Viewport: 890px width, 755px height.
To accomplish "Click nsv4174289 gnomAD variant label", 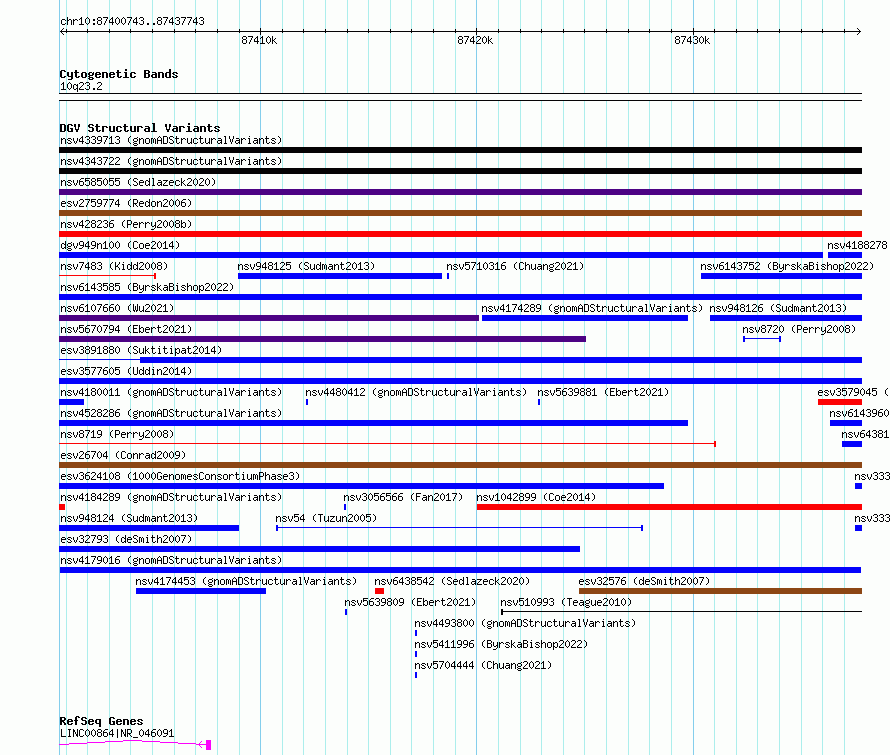I will pyautogui.click(x=592, y=308).
